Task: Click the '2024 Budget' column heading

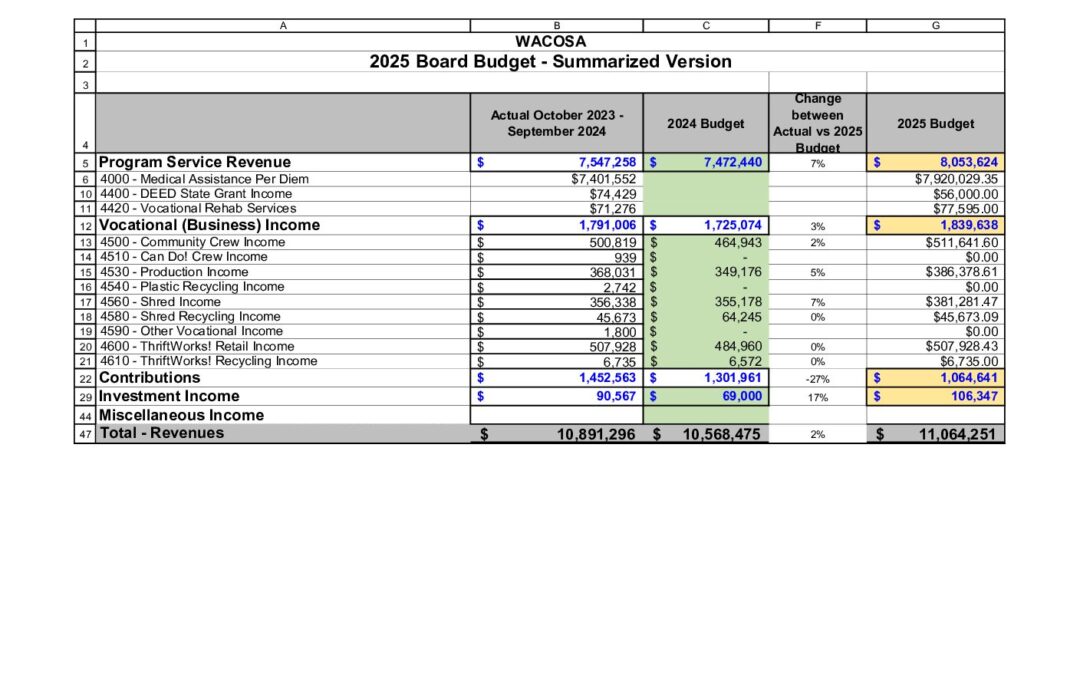Action: pos(706,123)
